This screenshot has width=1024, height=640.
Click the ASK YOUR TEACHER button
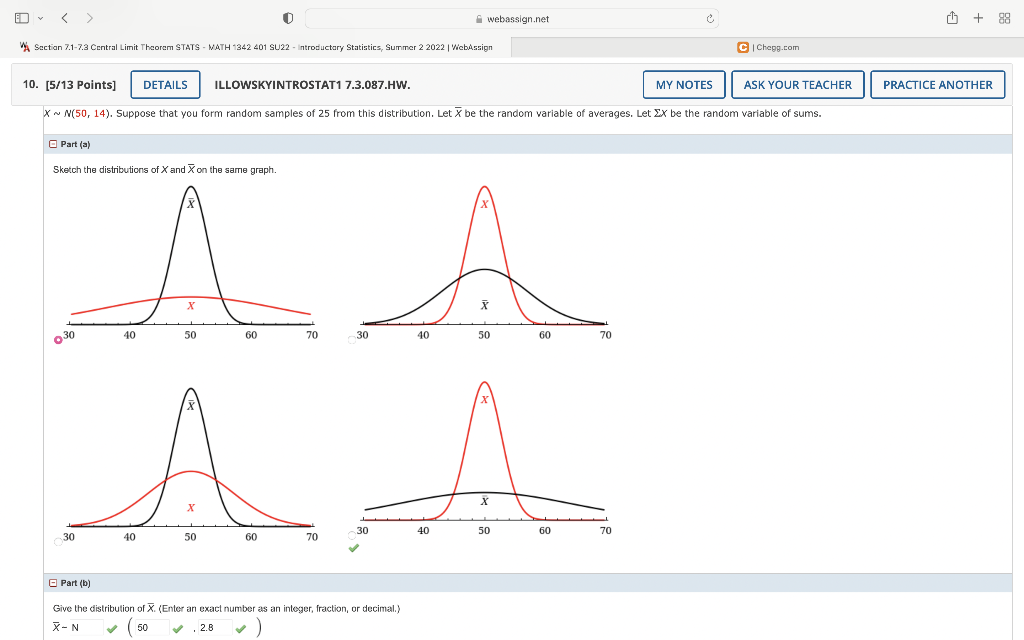[x=797, y=84]
